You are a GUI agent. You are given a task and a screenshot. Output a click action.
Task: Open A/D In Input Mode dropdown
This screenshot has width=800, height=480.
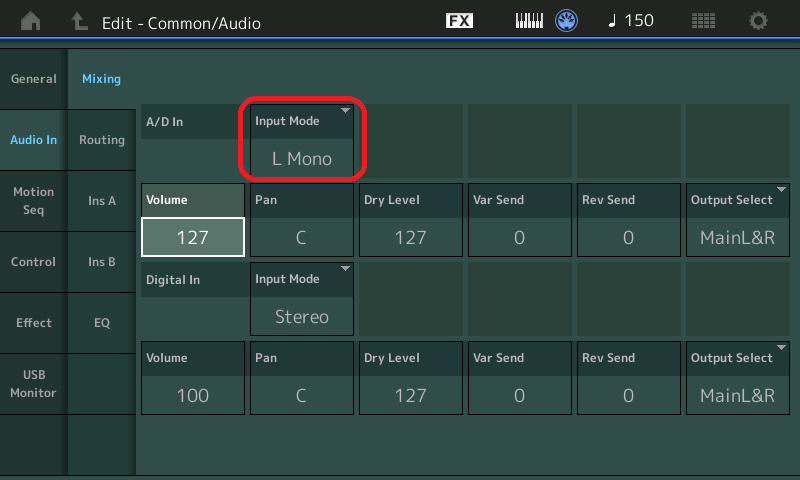[x=302, y=140]
